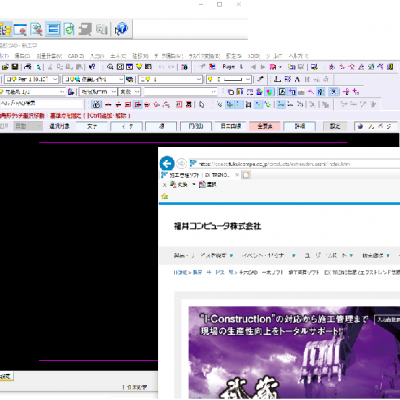Open the 設定(S) menu in CAD menu bar
This screenshot has height=400, width=400.
click(x=233, y=56)
